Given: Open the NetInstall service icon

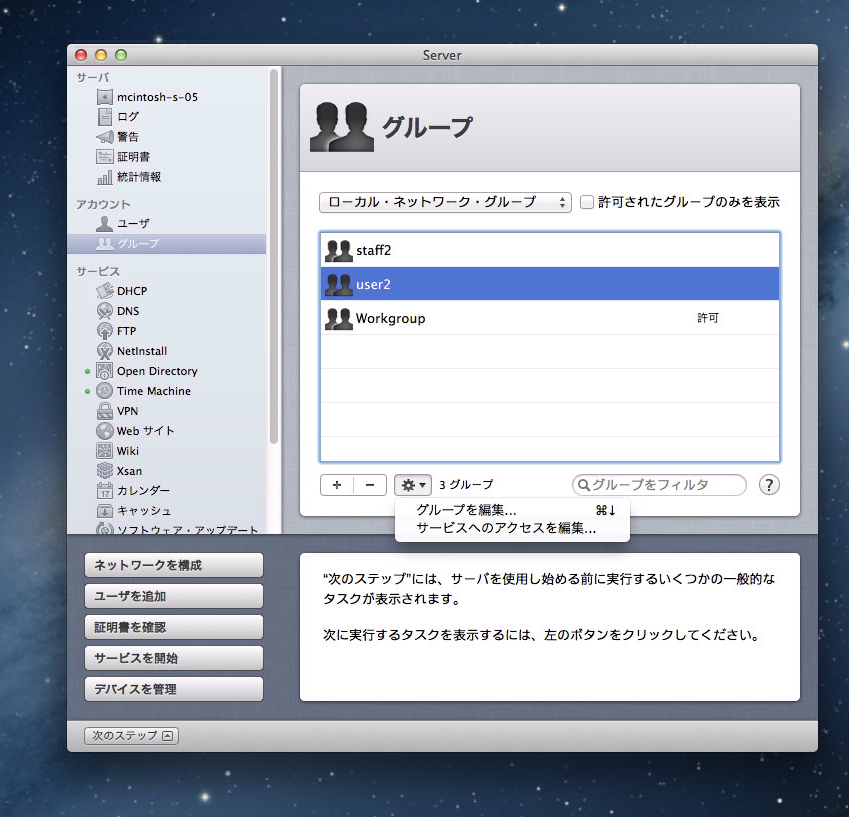Looking at the screenshot, I should 105,351.
